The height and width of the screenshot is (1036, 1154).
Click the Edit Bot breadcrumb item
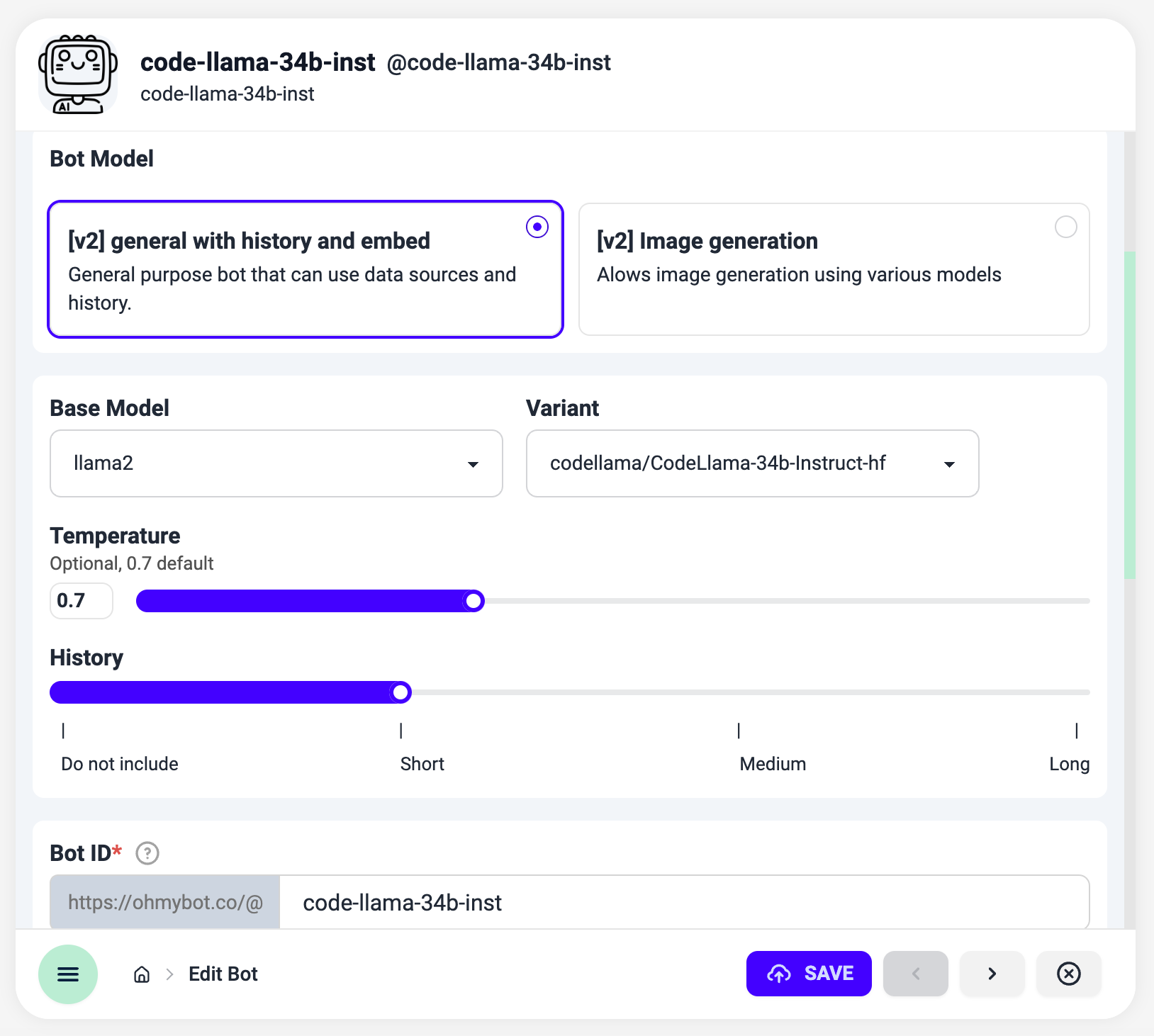click(223, 974)
